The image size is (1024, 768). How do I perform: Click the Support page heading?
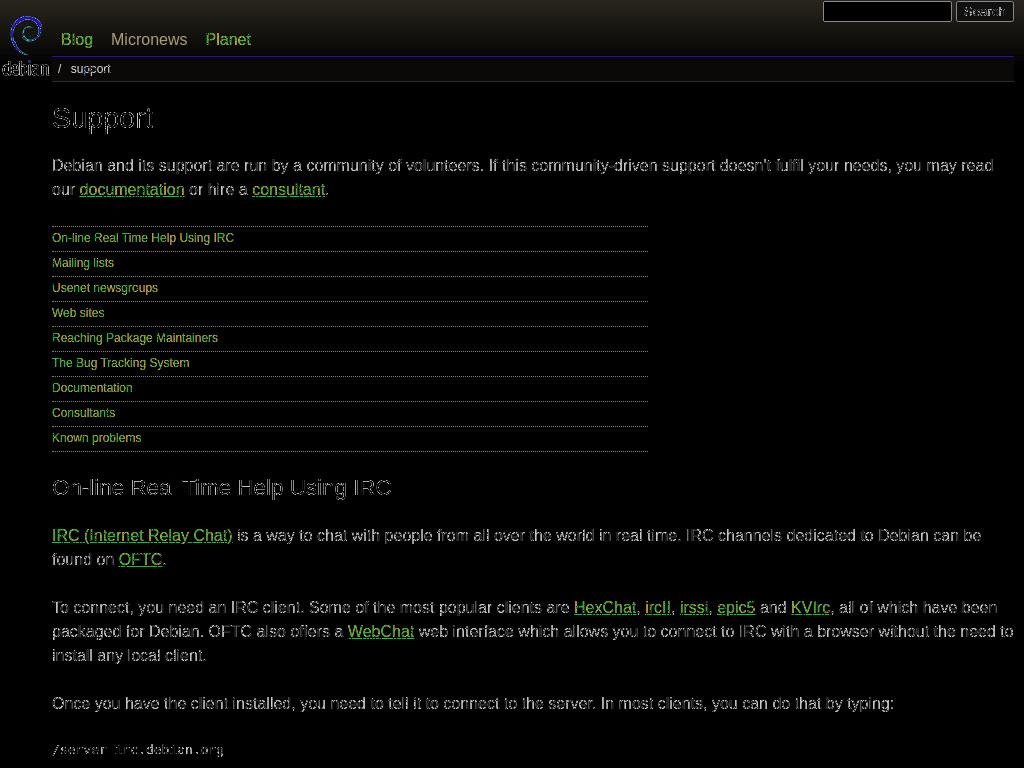tap(103, 119)
